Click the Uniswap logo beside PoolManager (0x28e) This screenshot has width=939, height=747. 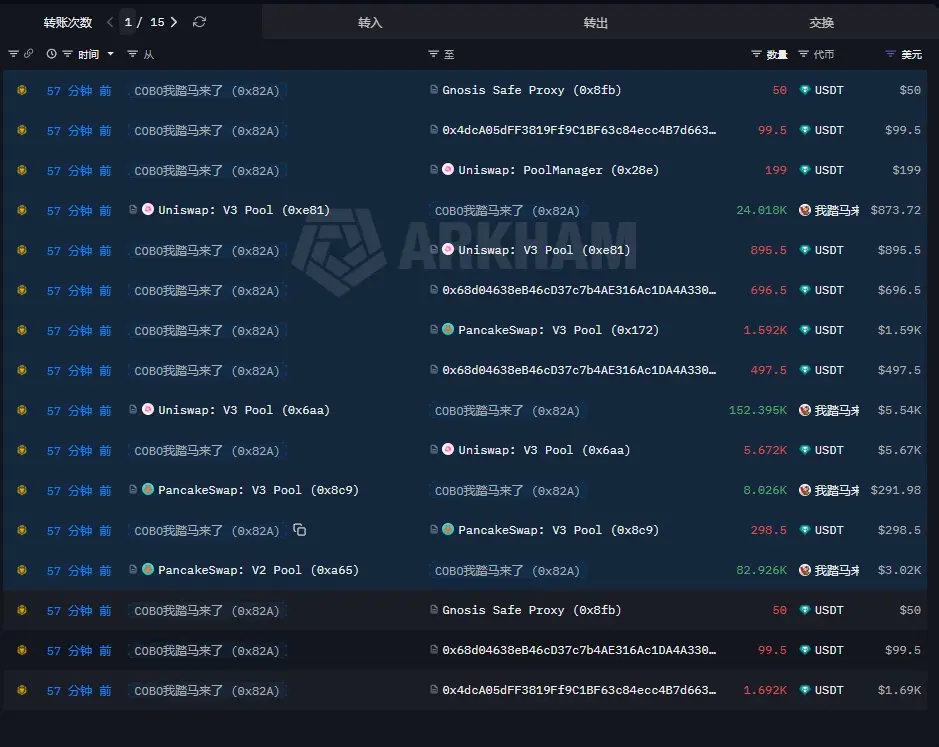pos(448,170)
